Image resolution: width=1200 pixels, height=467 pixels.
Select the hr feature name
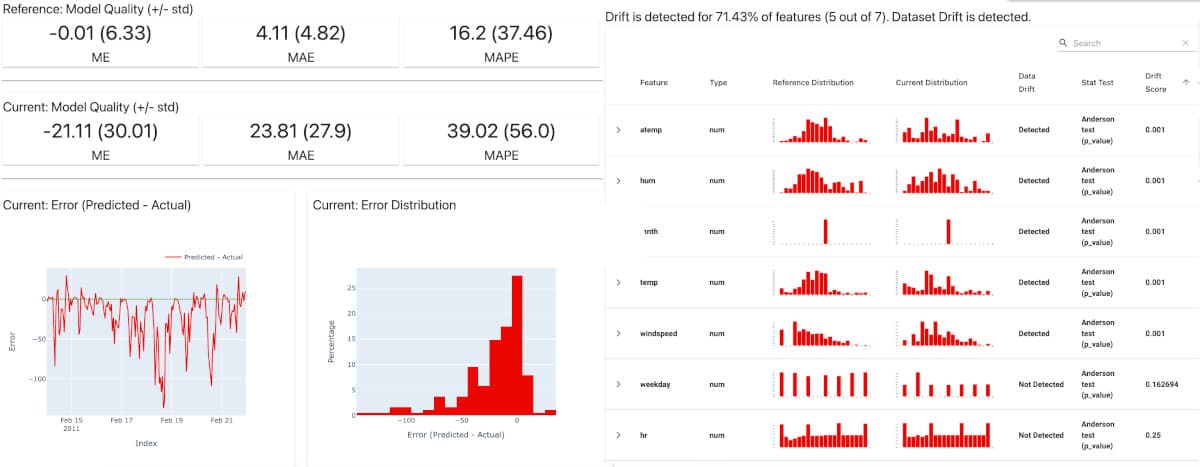click(x=644, y=435)
